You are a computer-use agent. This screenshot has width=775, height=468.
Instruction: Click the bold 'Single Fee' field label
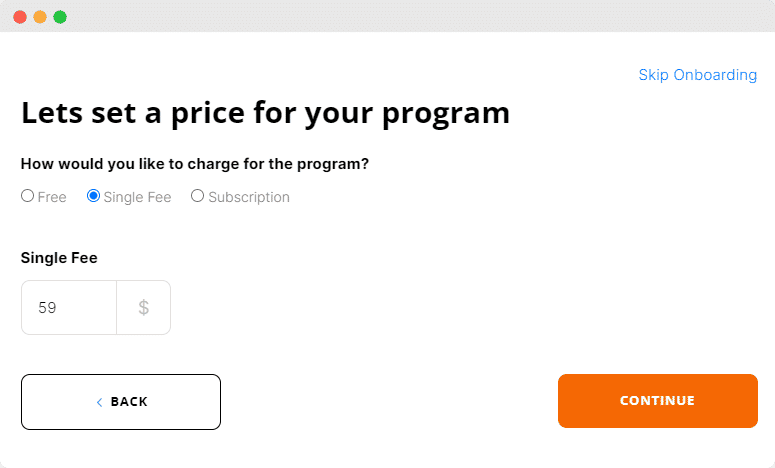[x=59, y=257]
